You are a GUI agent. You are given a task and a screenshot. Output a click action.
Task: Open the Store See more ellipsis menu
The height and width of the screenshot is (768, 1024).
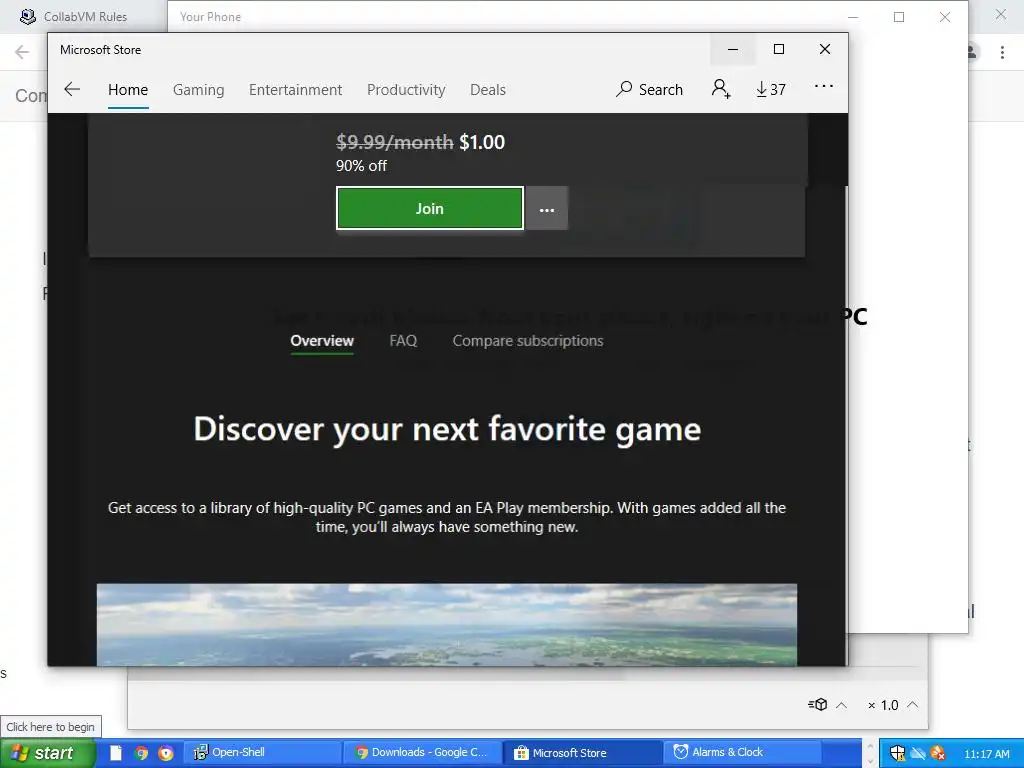click(824, 86)
